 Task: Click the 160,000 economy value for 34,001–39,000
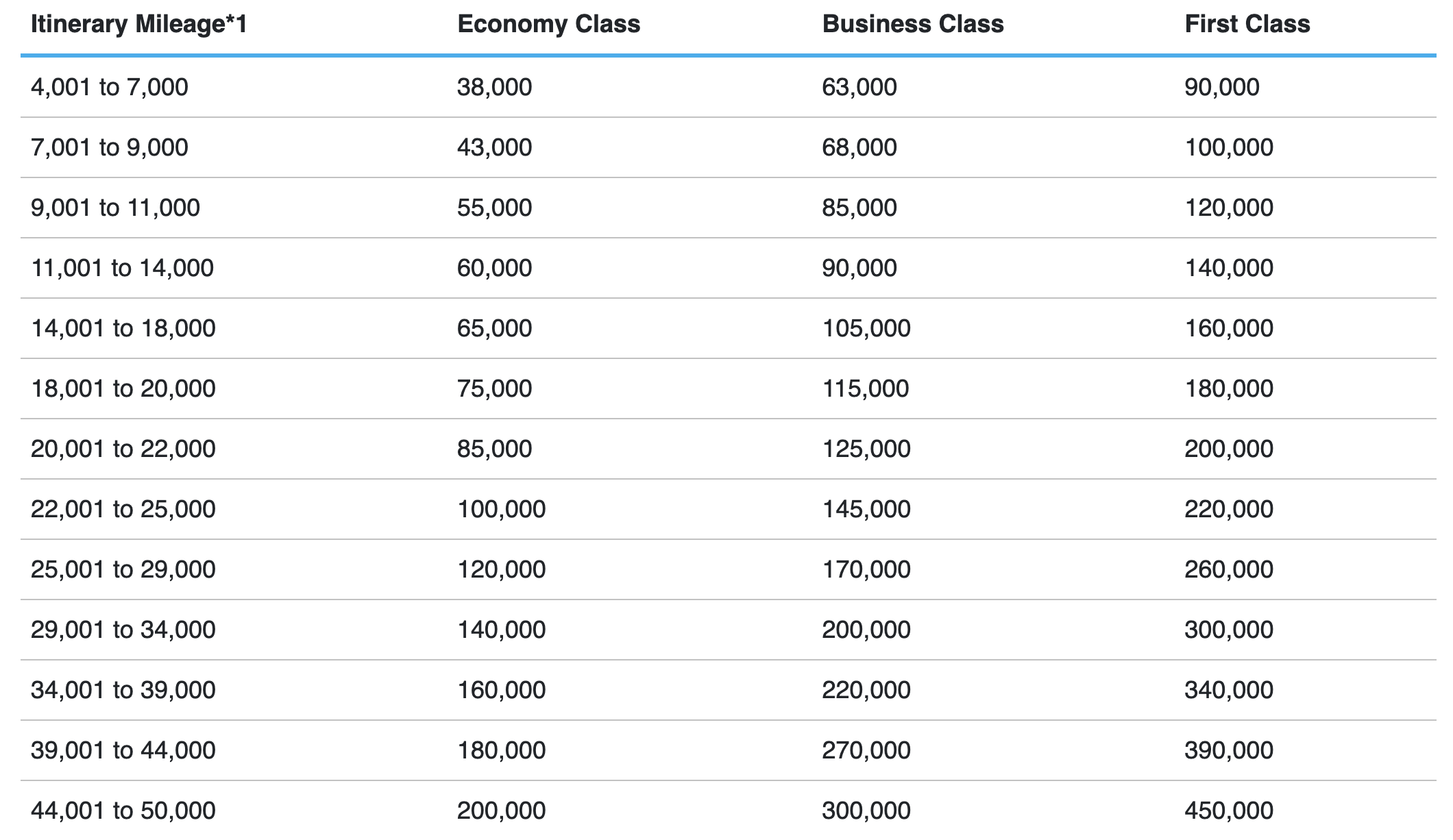[502, 691]
